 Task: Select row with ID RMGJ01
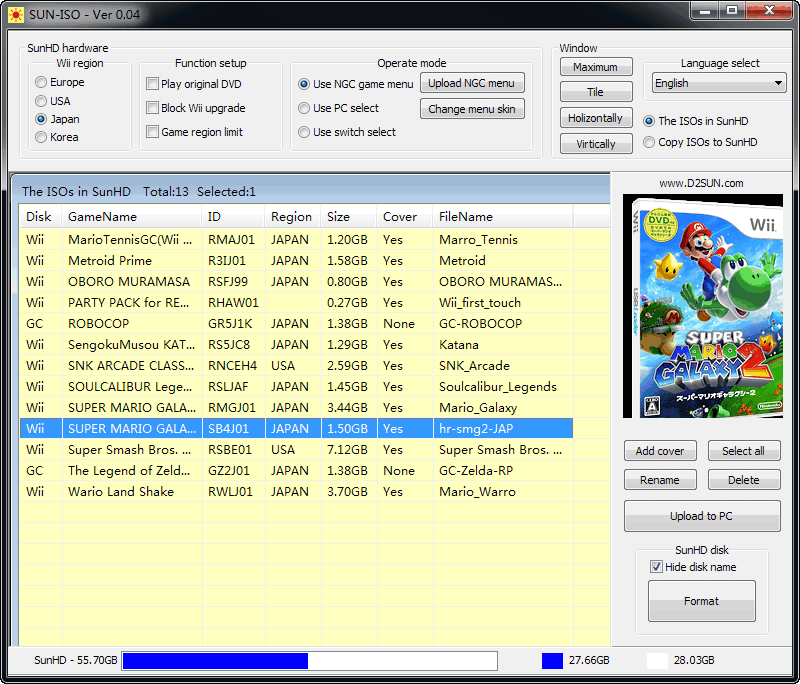pyautogui.click(x=296, y=408)
